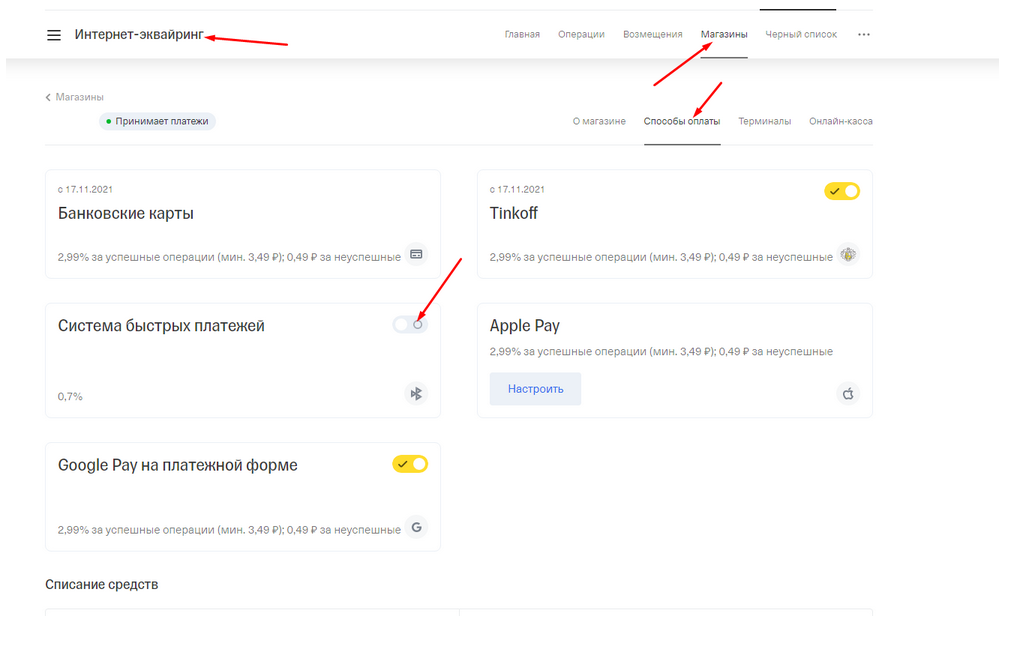Turn off Google Pay toggle
The image size is (1030, 645).
(x=410, y=464)
